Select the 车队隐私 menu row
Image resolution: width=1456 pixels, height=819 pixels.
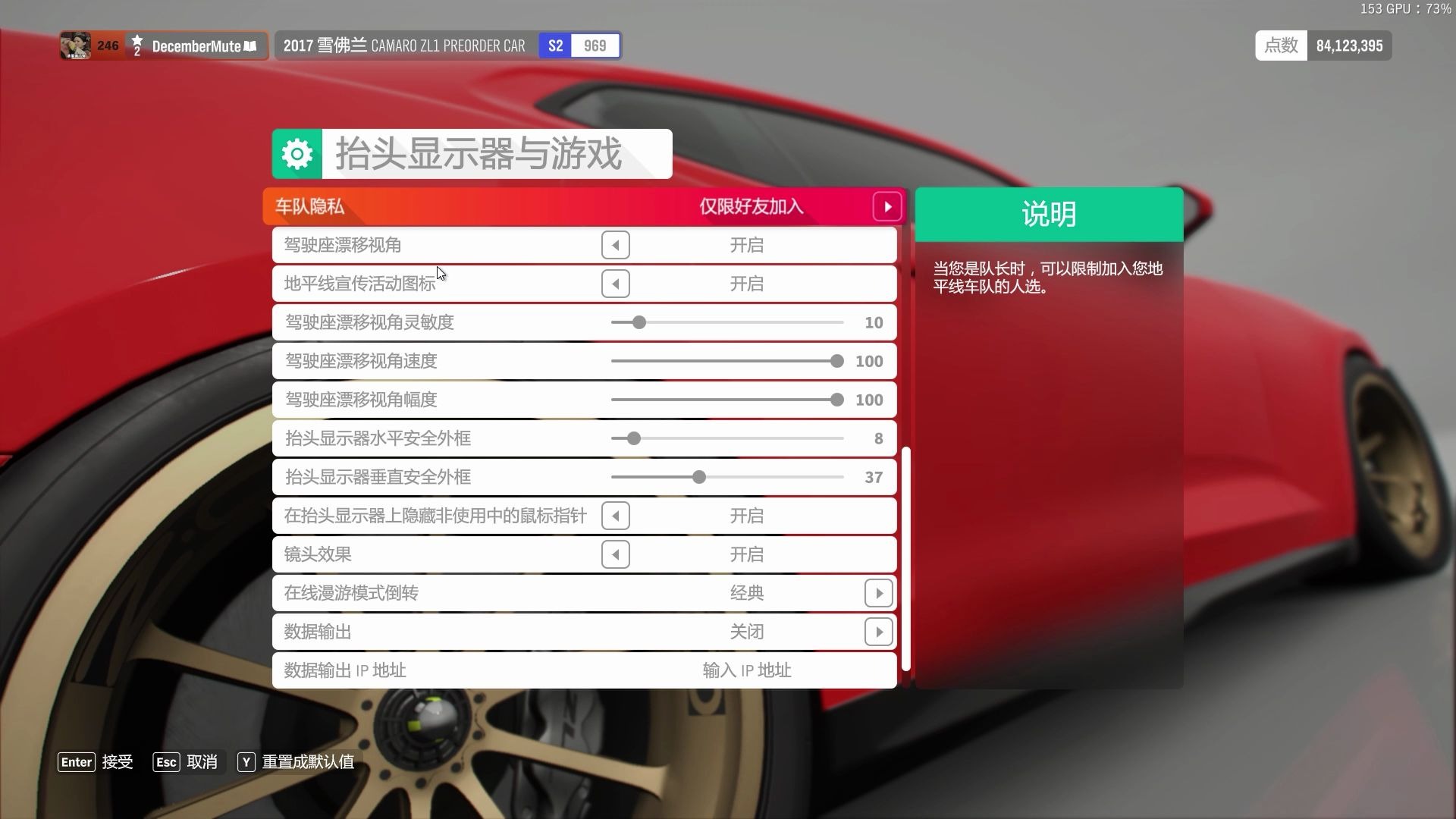[x=585, y=206]
